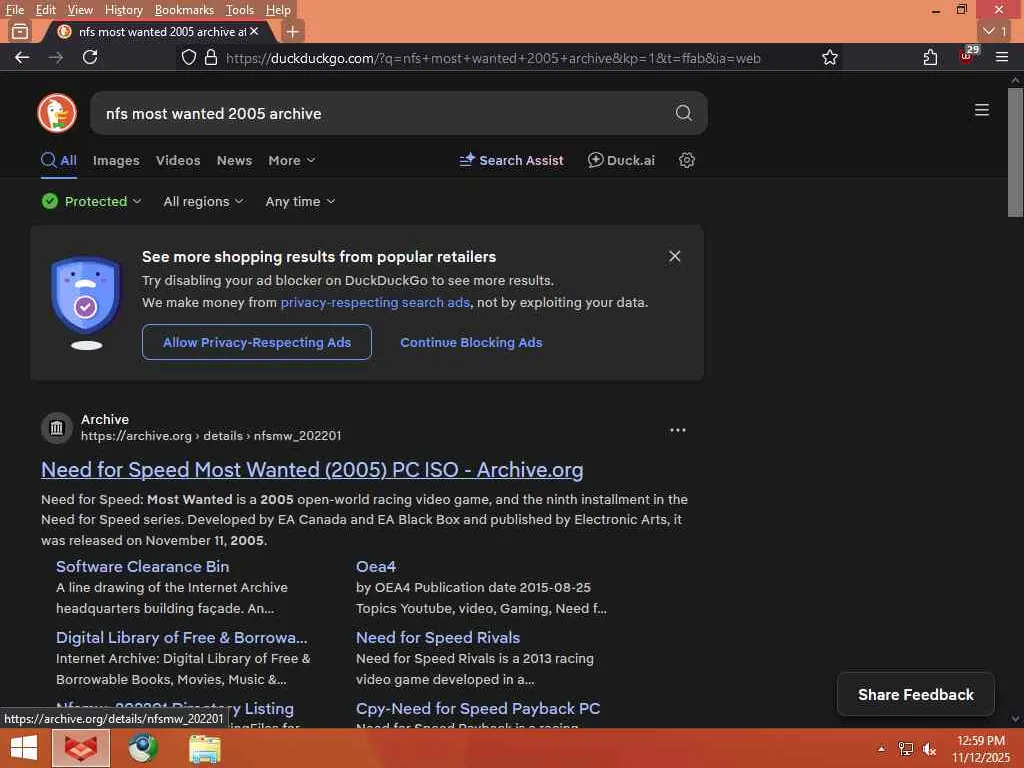
Task: Open the Software Clearance Bin sublink
Action: (142, 566)
